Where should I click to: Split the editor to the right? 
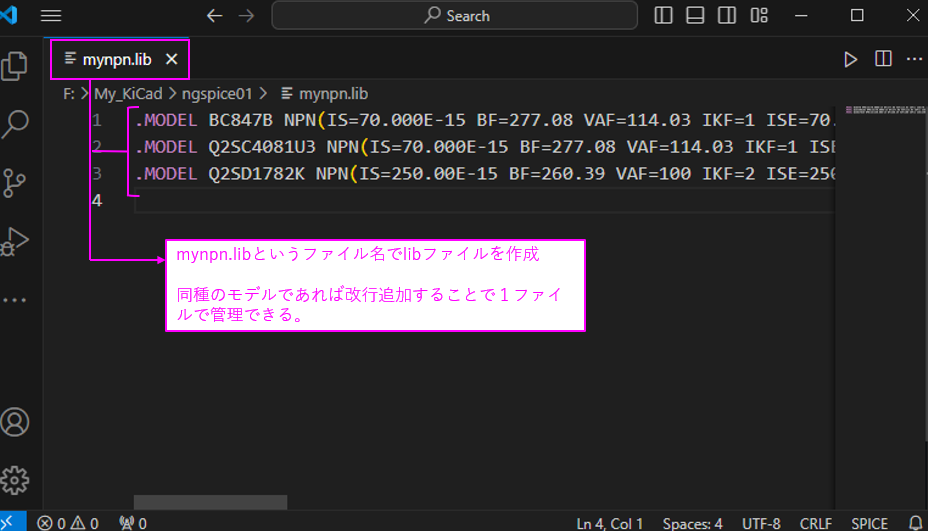coord(883,59)
